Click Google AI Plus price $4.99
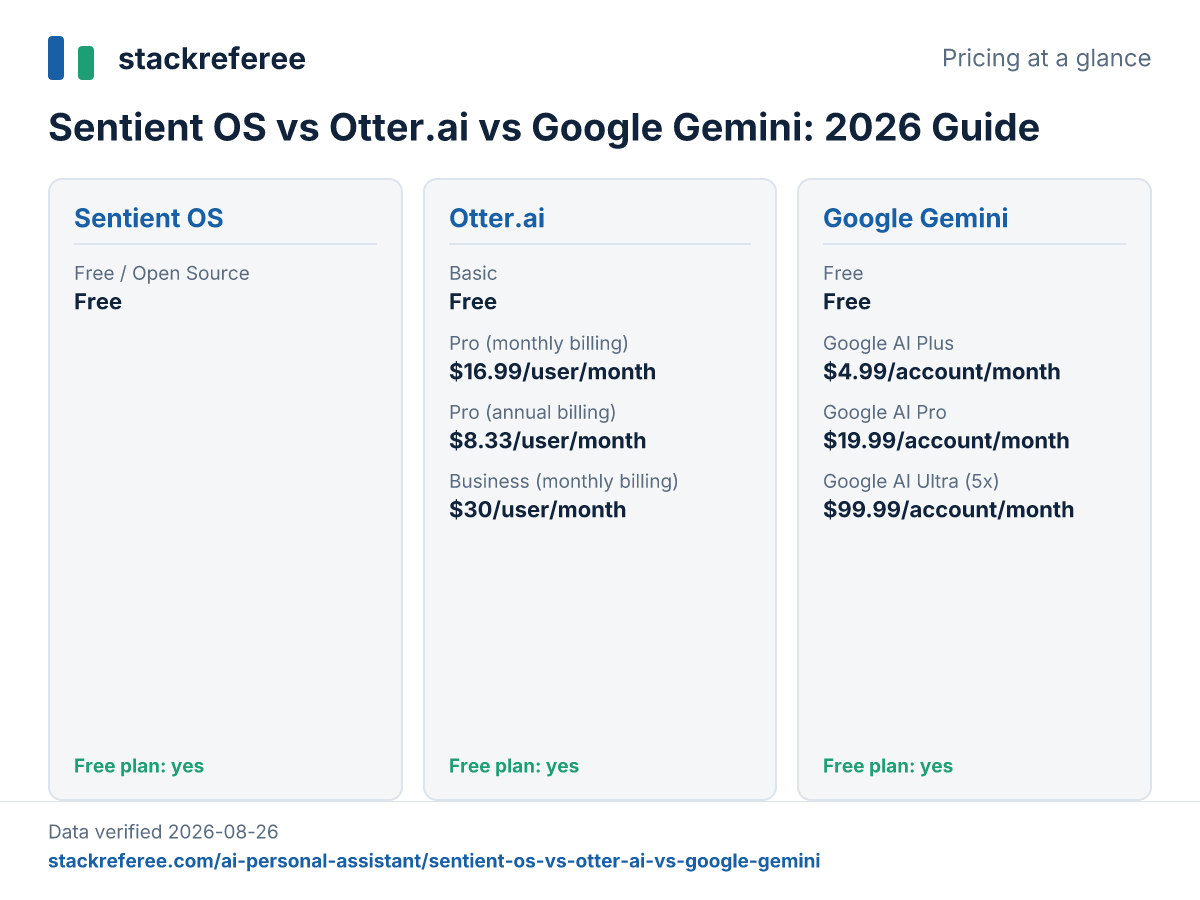This screenshot has height=900, width=1200. point(941,372)
